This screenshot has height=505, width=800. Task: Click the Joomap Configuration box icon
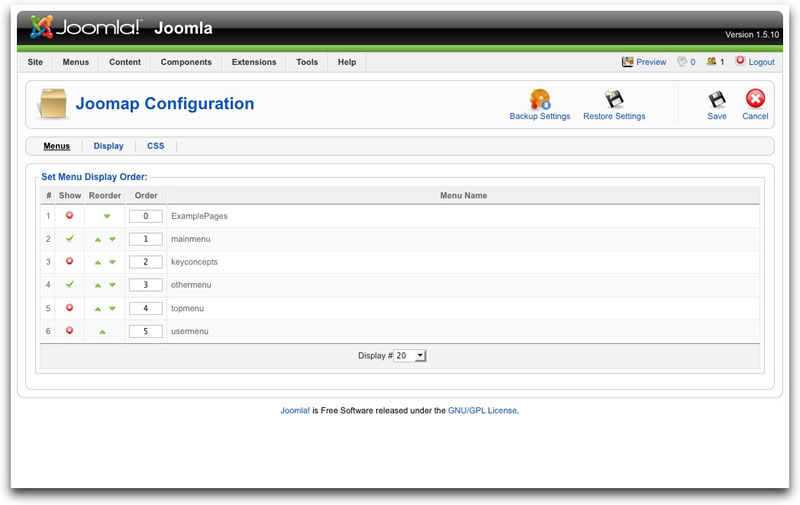[x=53, y=104]
